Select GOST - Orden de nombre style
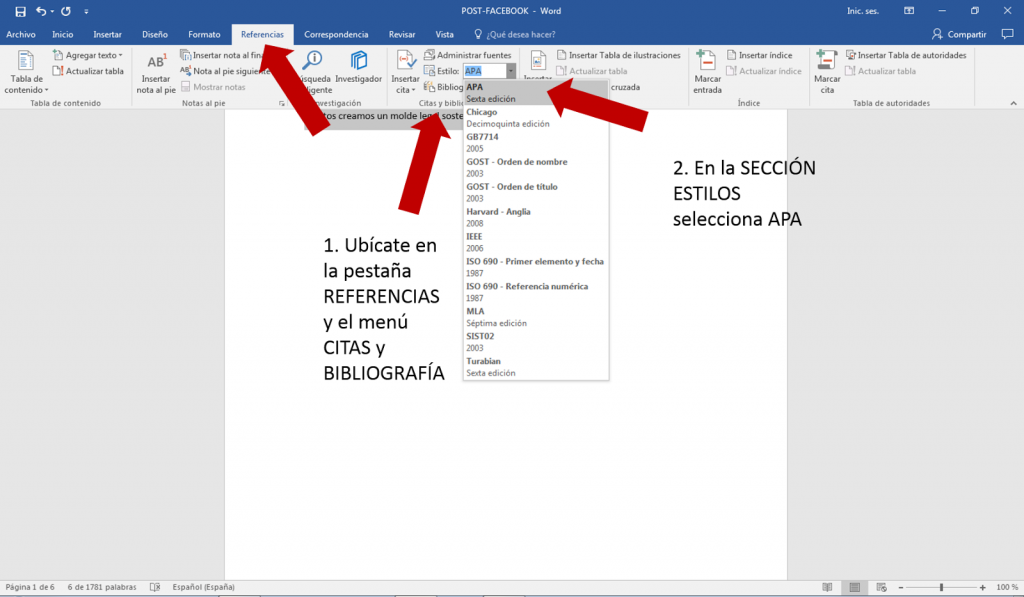The height and width of the screenshot is (597, 1024). pos(536,167)
